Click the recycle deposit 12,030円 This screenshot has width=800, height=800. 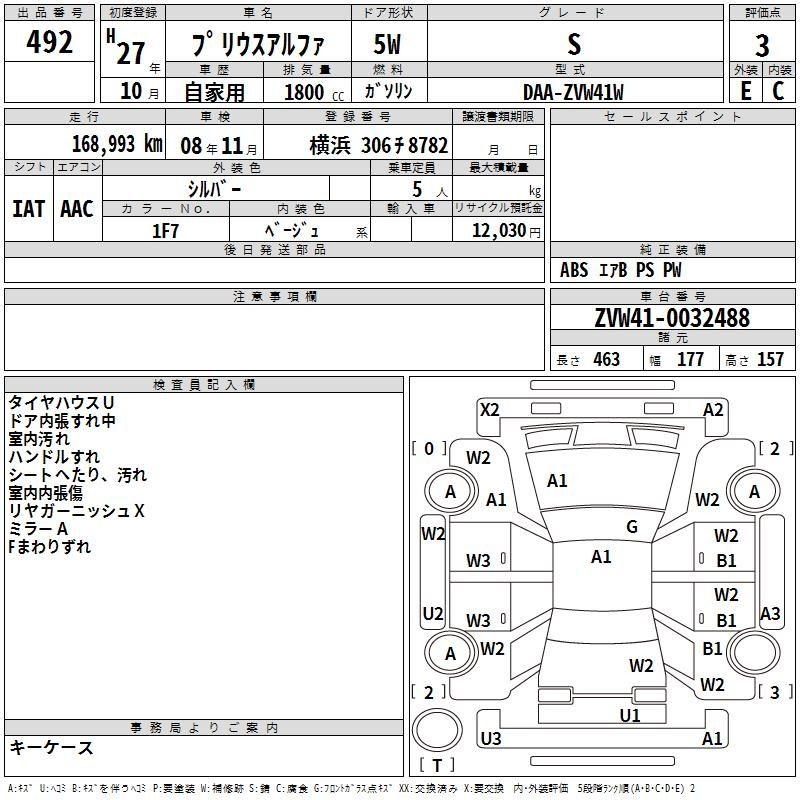(506, 231)
